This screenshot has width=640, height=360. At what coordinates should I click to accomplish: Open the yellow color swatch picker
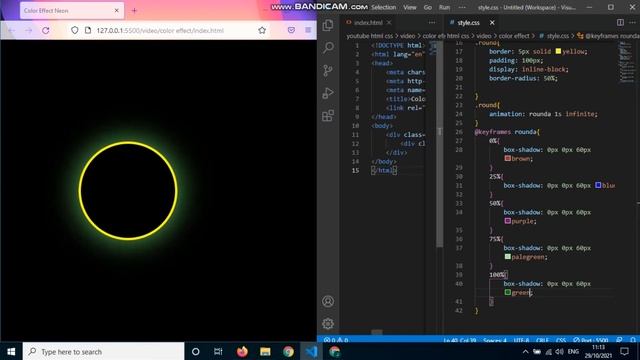pyautogui.click(x=558, y=51)
